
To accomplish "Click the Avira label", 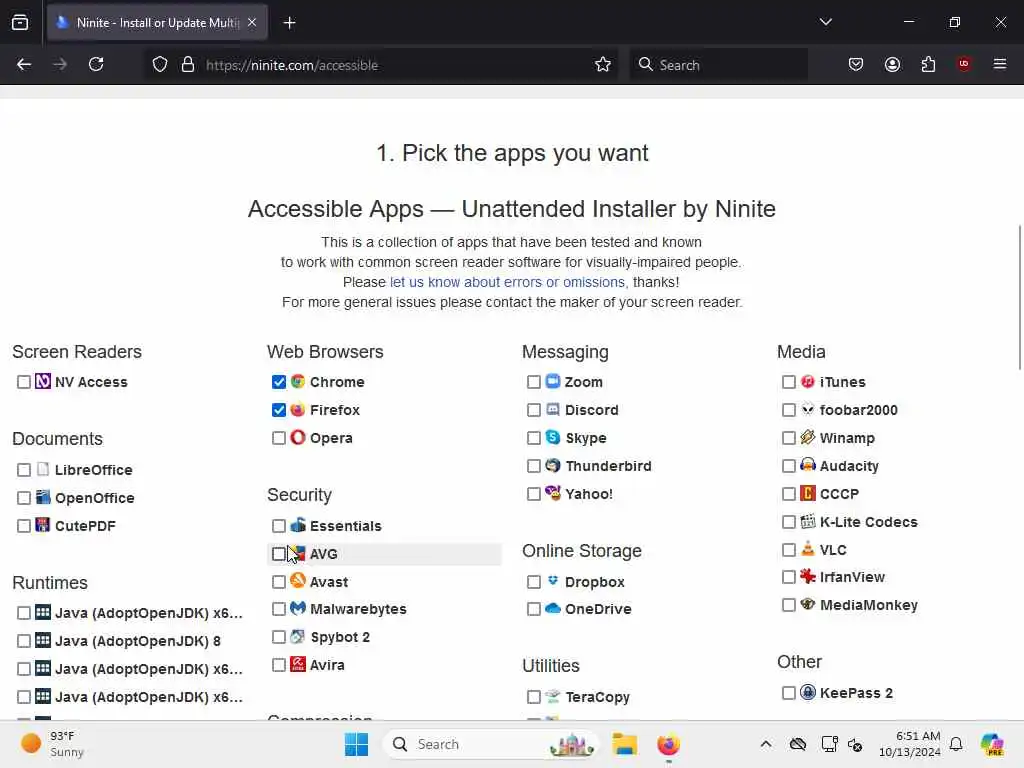I will click(x=327, y=665).
